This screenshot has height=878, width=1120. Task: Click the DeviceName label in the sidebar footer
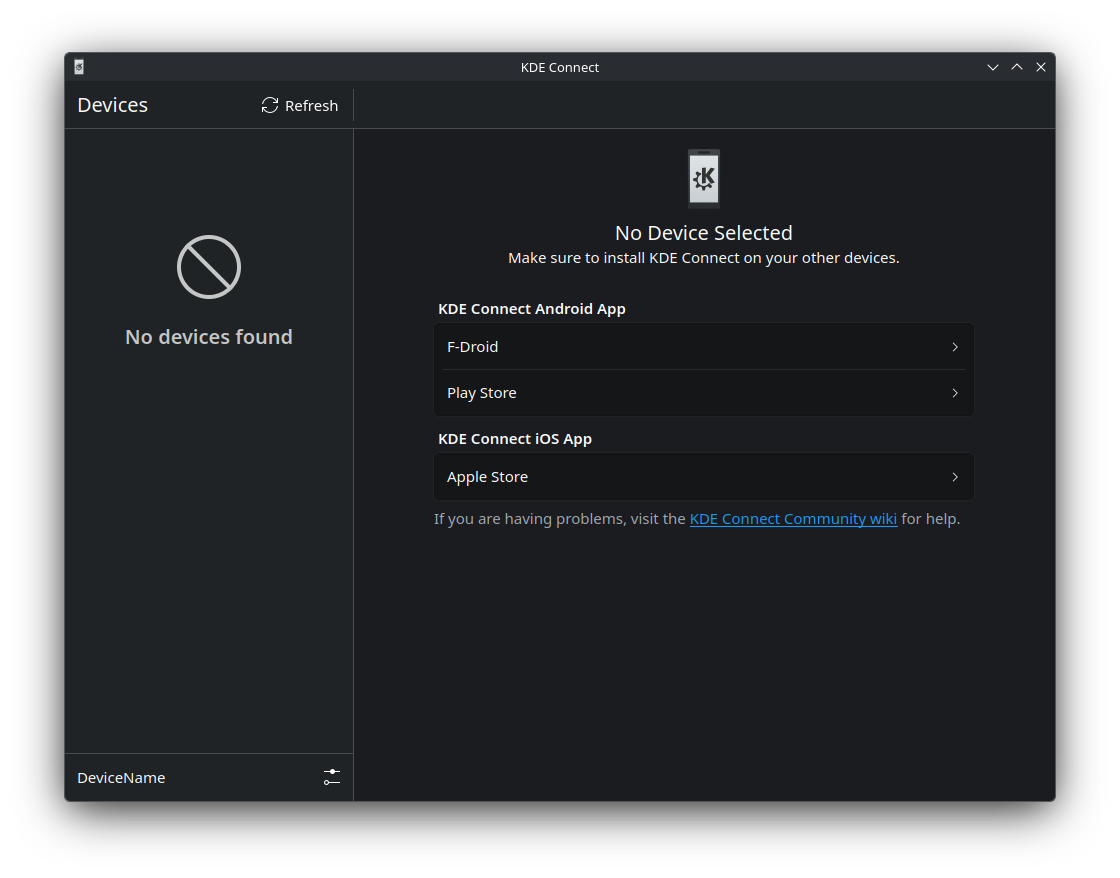121,778
